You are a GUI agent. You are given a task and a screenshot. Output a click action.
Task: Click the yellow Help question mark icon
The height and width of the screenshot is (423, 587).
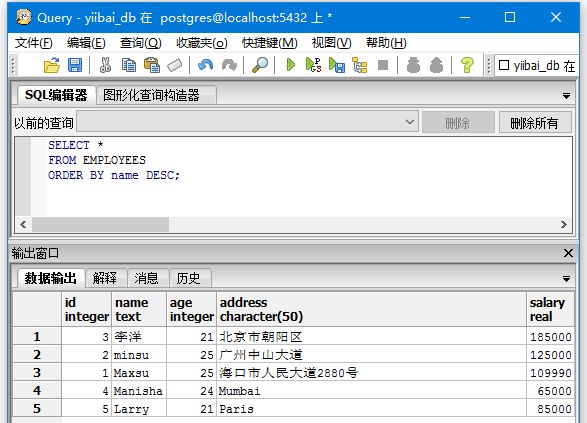(x=467, y=66)
